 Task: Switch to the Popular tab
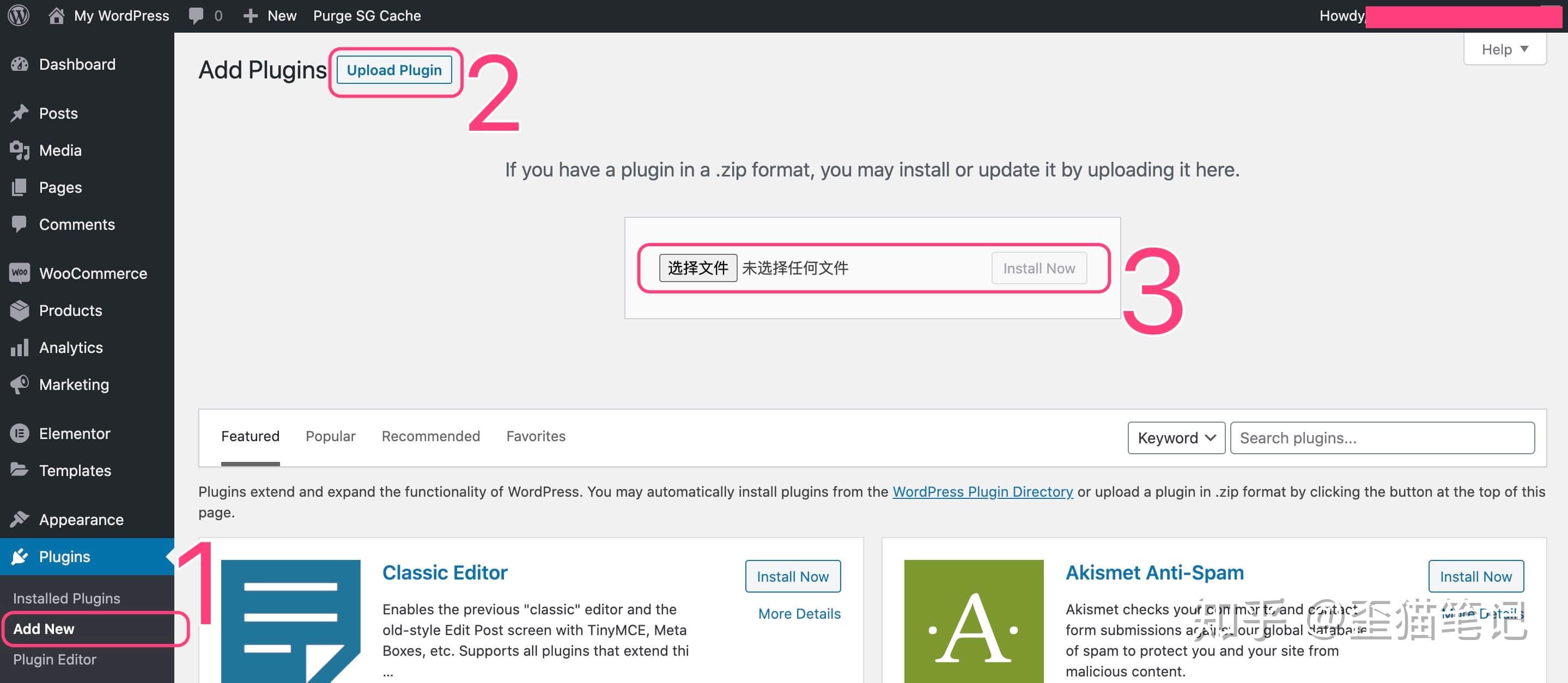(x=331, y=436)
